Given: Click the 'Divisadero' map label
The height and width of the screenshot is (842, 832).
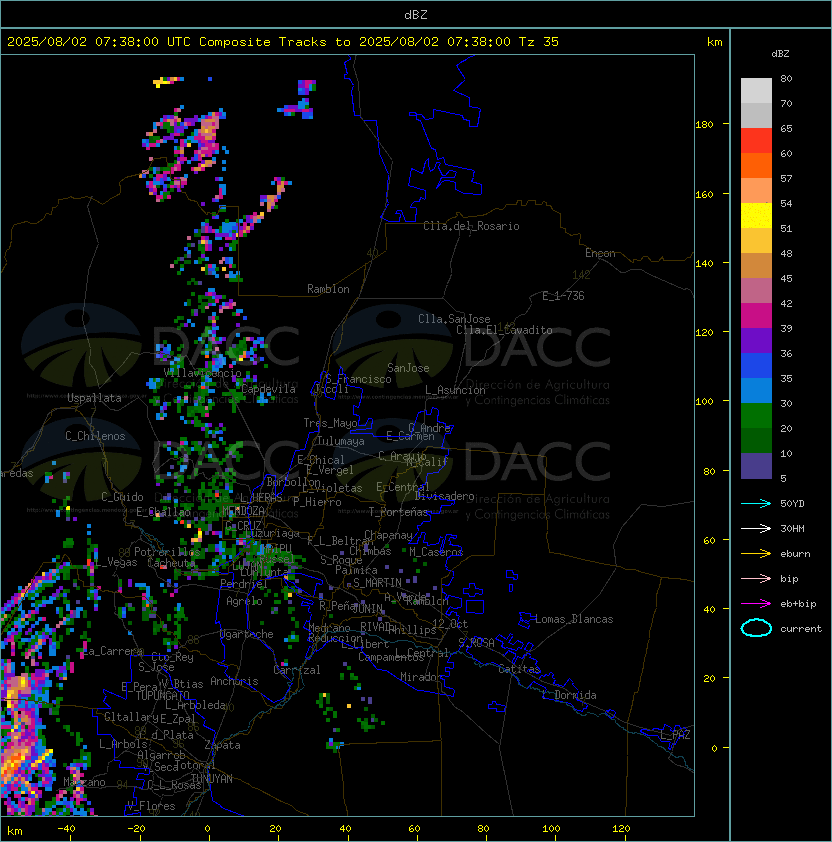Looking at the screenshot, I should [444, 496].
